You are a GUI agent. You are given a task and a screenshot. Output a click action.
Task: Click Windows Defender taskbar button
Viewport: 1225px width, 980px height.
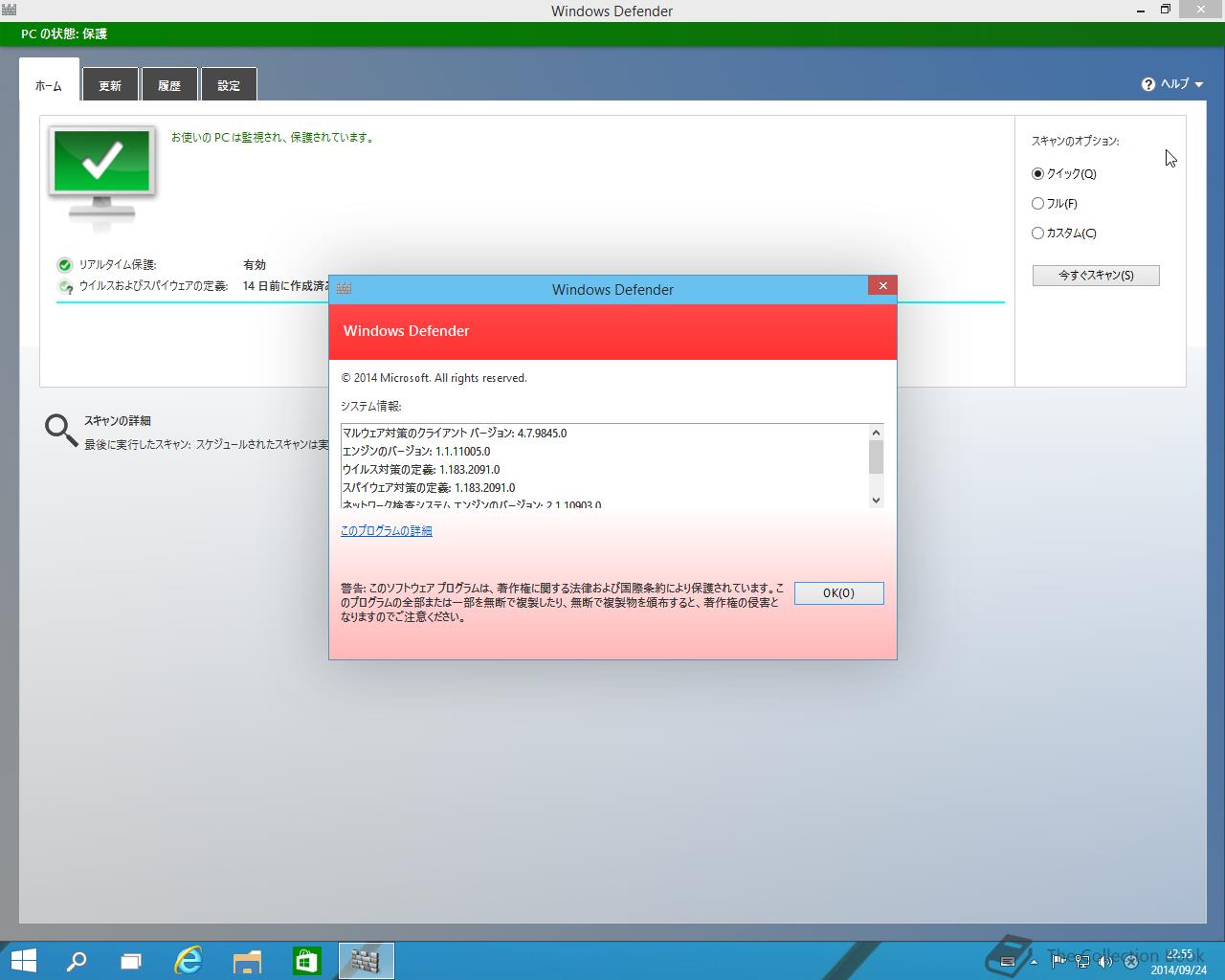(366, 961)
